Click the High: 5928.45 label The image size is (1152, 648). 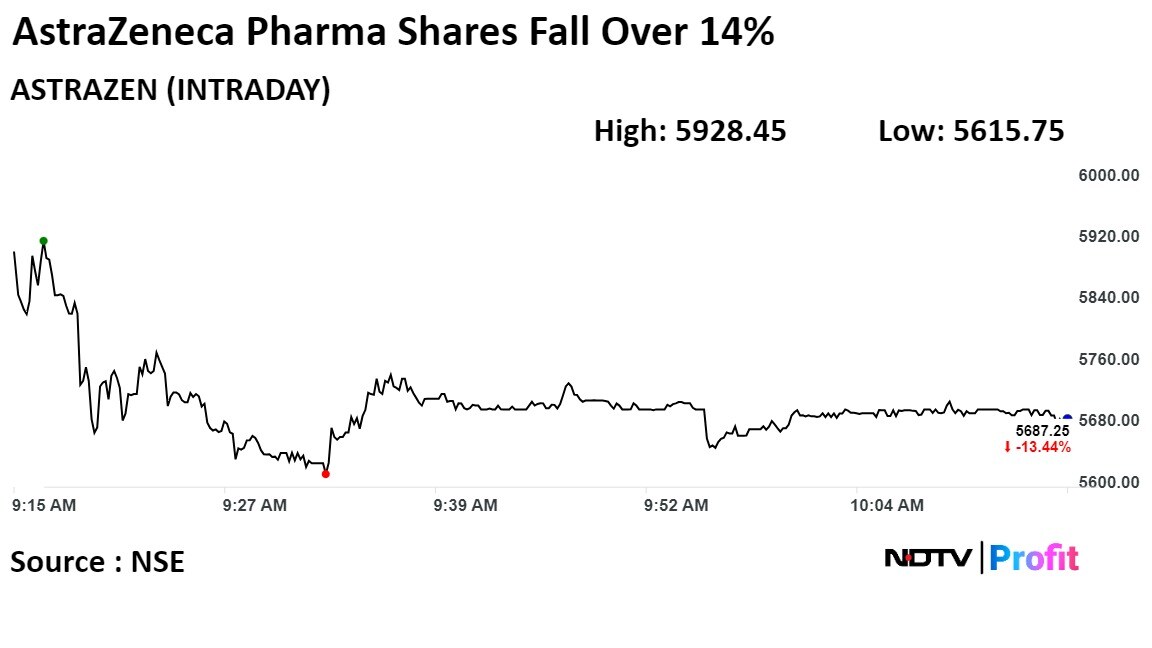690,131
